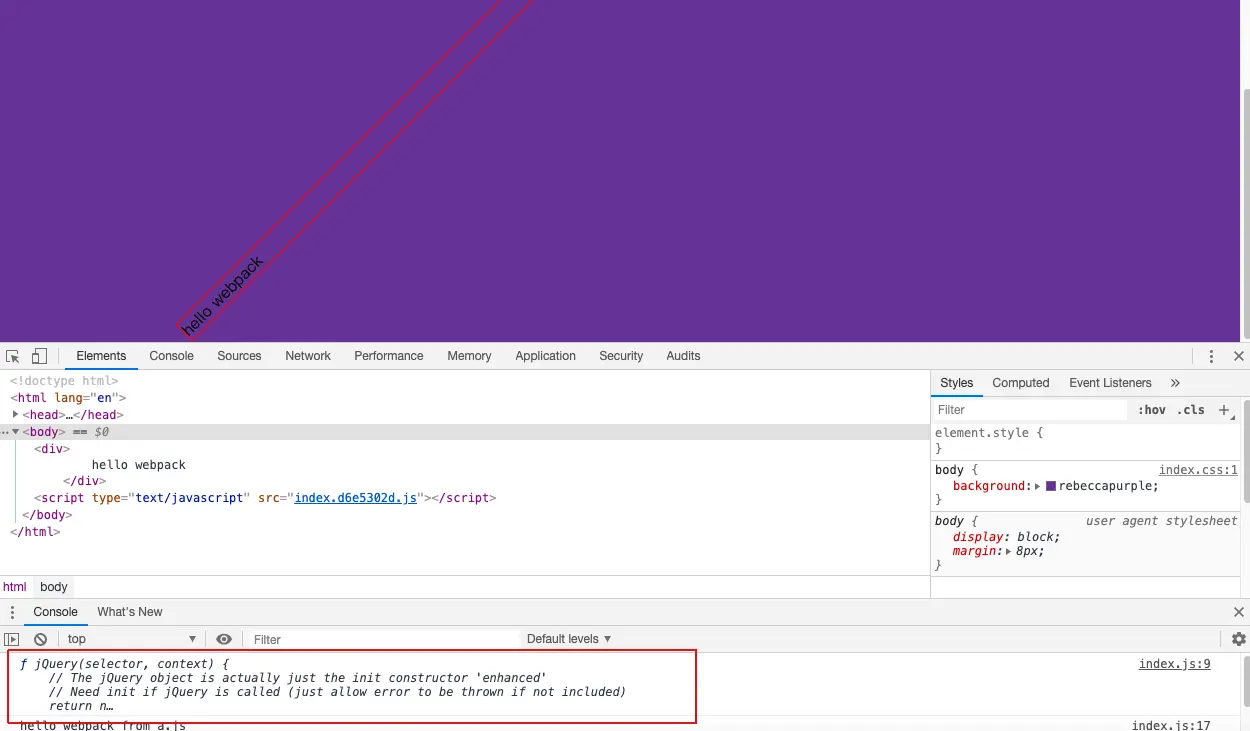Select the Styles sidebar tab

click(957, 383)
